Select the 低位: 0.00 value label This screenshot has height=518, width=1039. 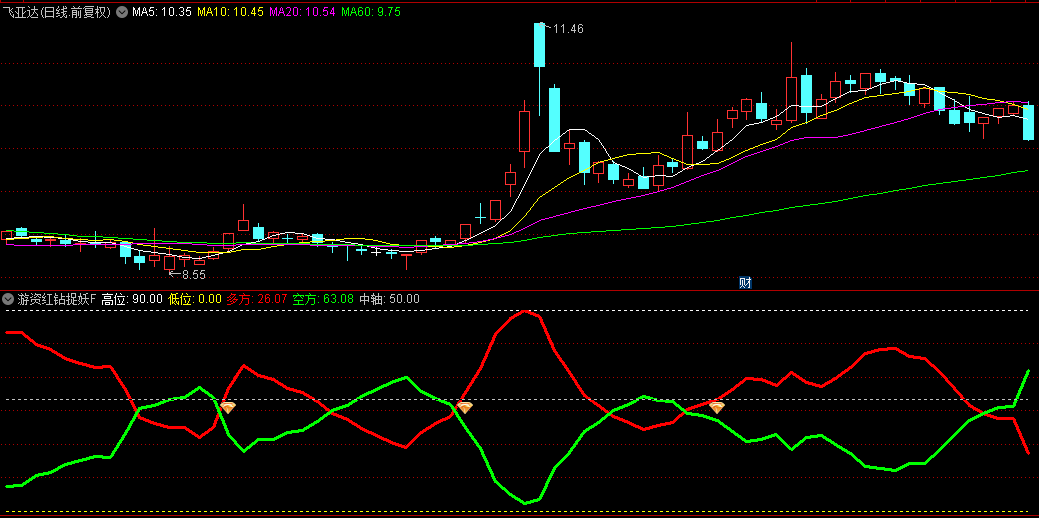195,299
